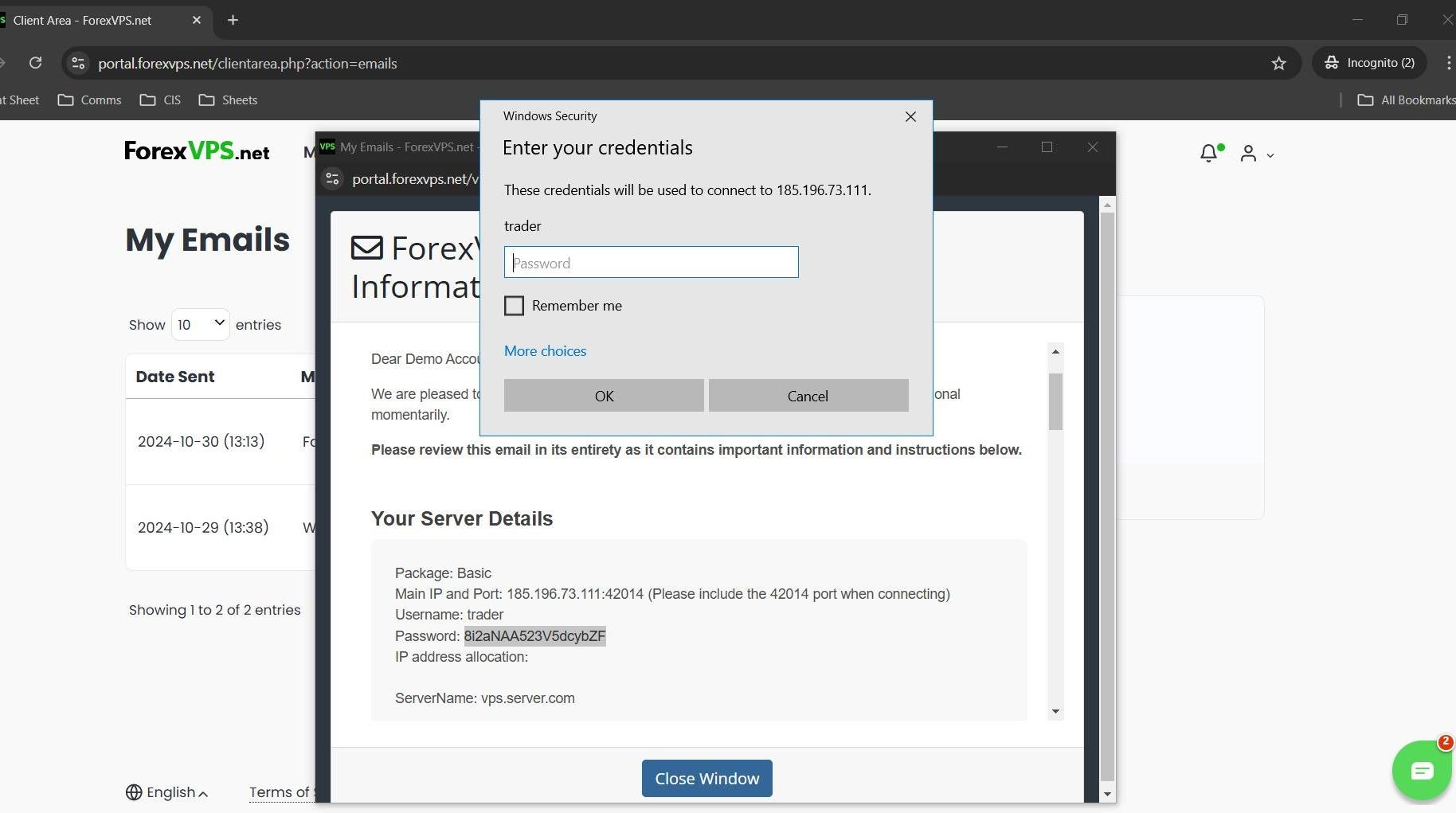Maximize the My Emails popup window
This screenshot has width=1456, height=813.
[x=1047, y=147]
